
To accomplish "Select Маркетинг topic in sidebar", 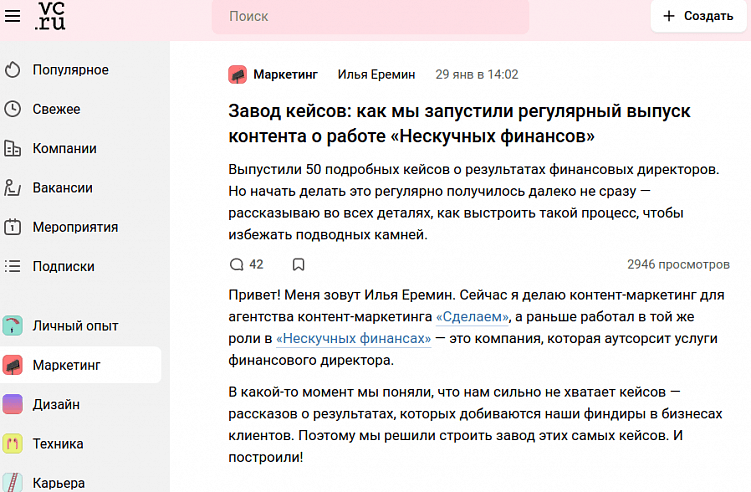I will [80, 365].
